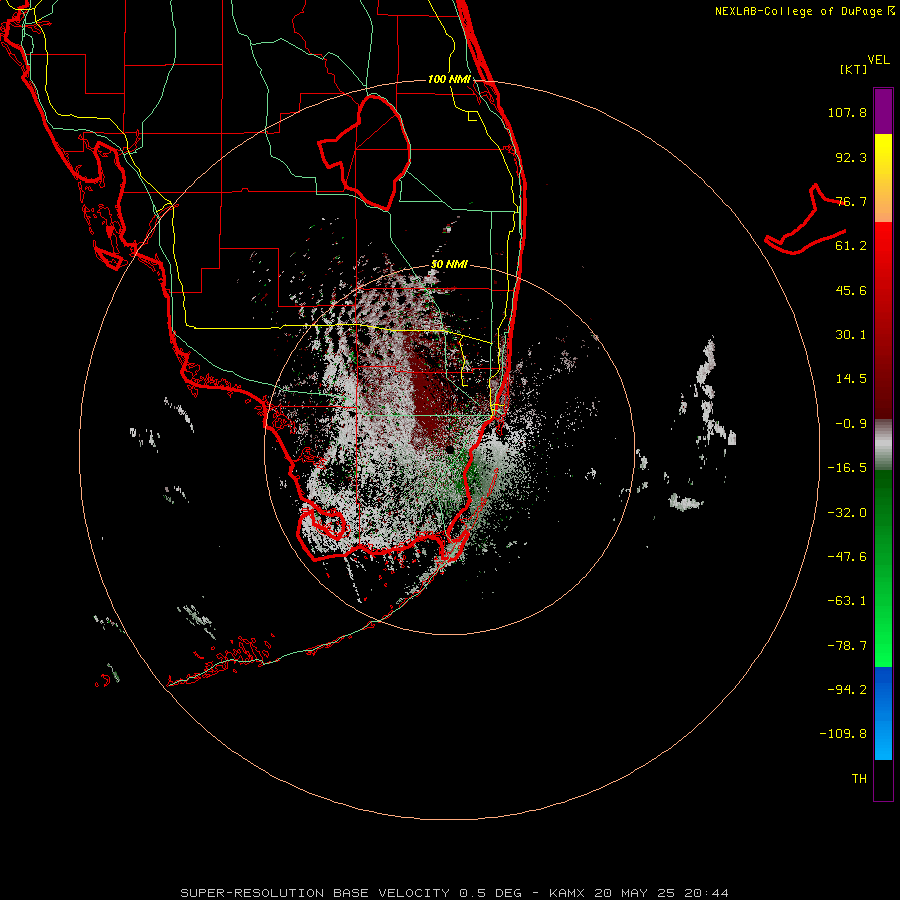
Task: Click the 107.8 legend value
Action: [x=847, y=112]
